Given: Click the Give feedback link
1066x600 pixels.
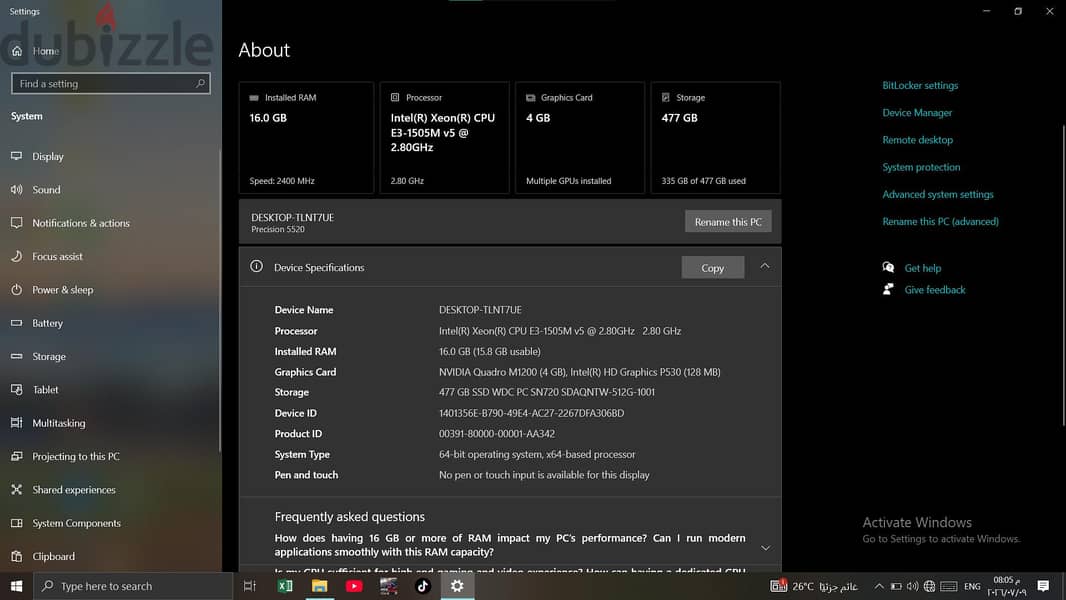Looking at the screenshot, I should [x=935, y=290].
